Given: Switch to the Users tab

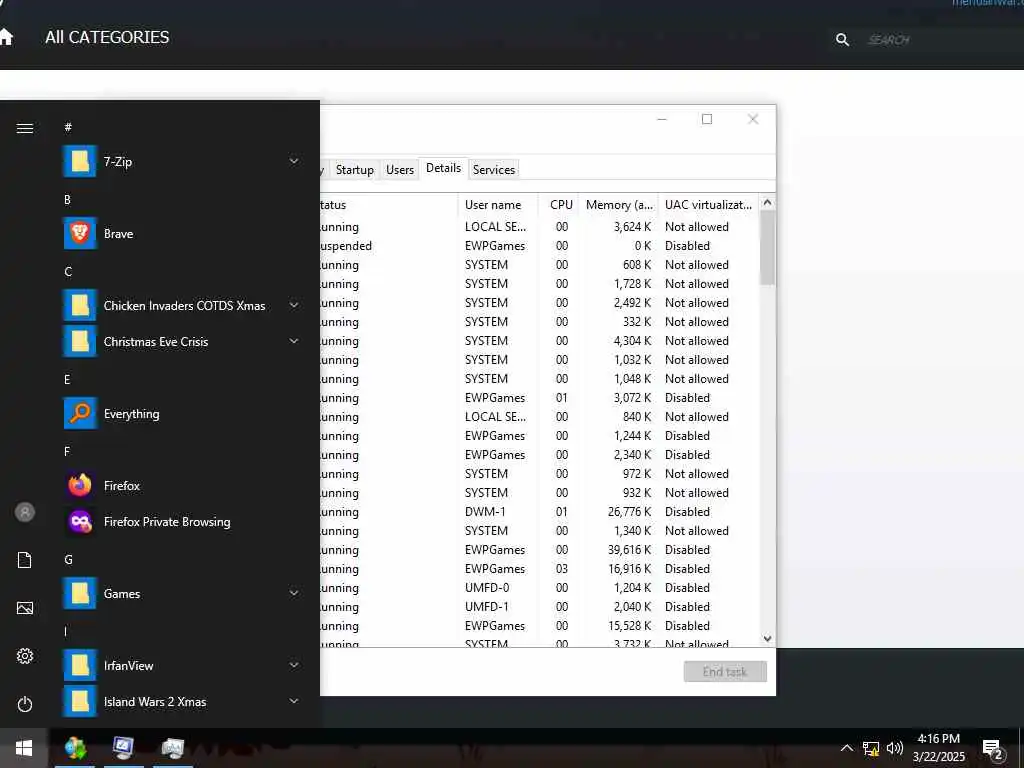Looking at the screenshot, I should click(x=400, y=170).
